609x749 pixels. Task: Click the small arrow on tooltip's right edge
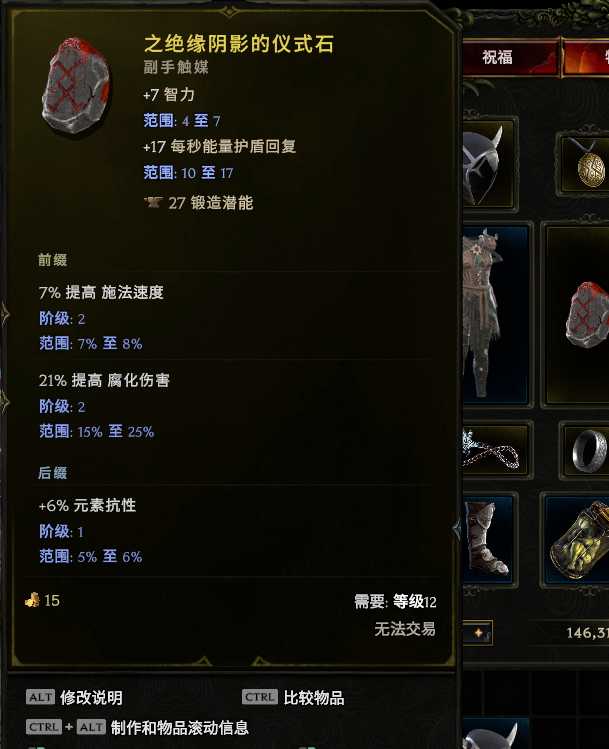click(457, 529)
